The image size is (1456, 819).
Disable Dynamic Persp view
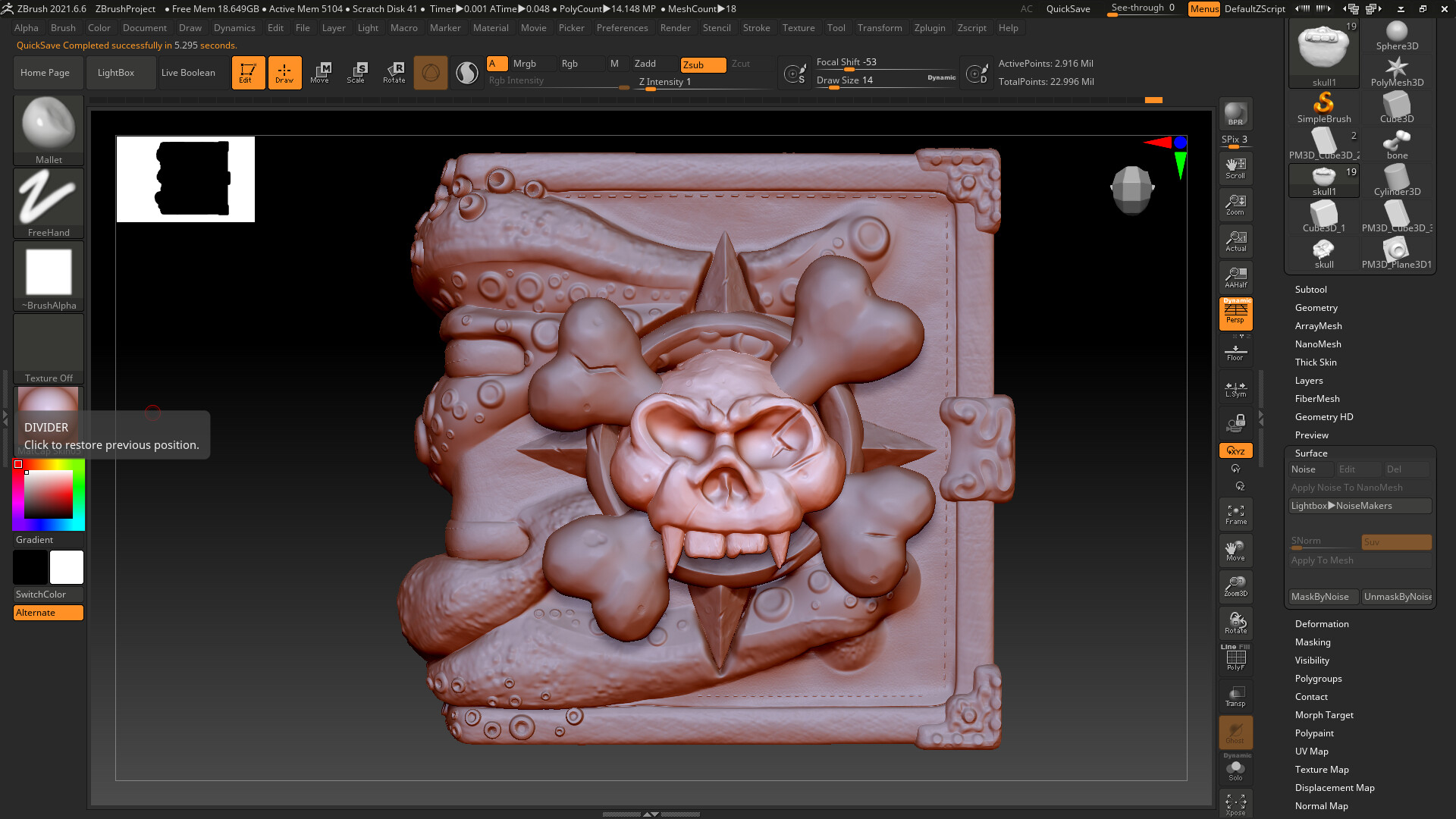point(1235,314)
